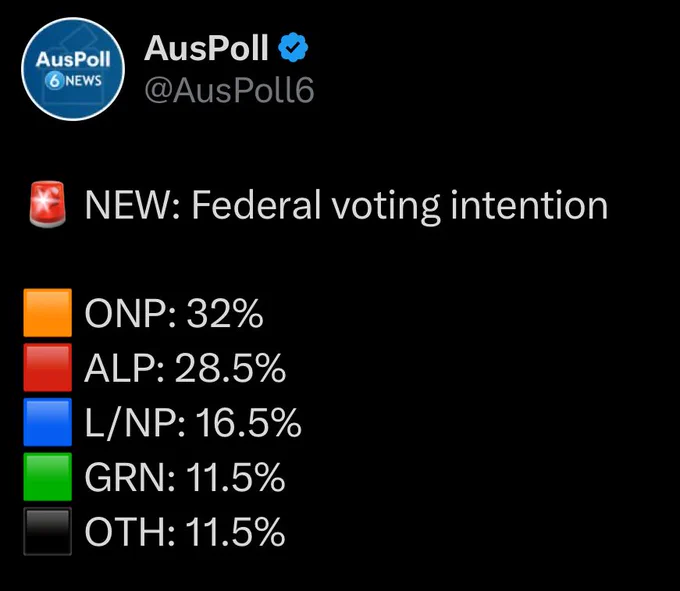Click the blue square next to L/NP

click(x=48, y=422)
